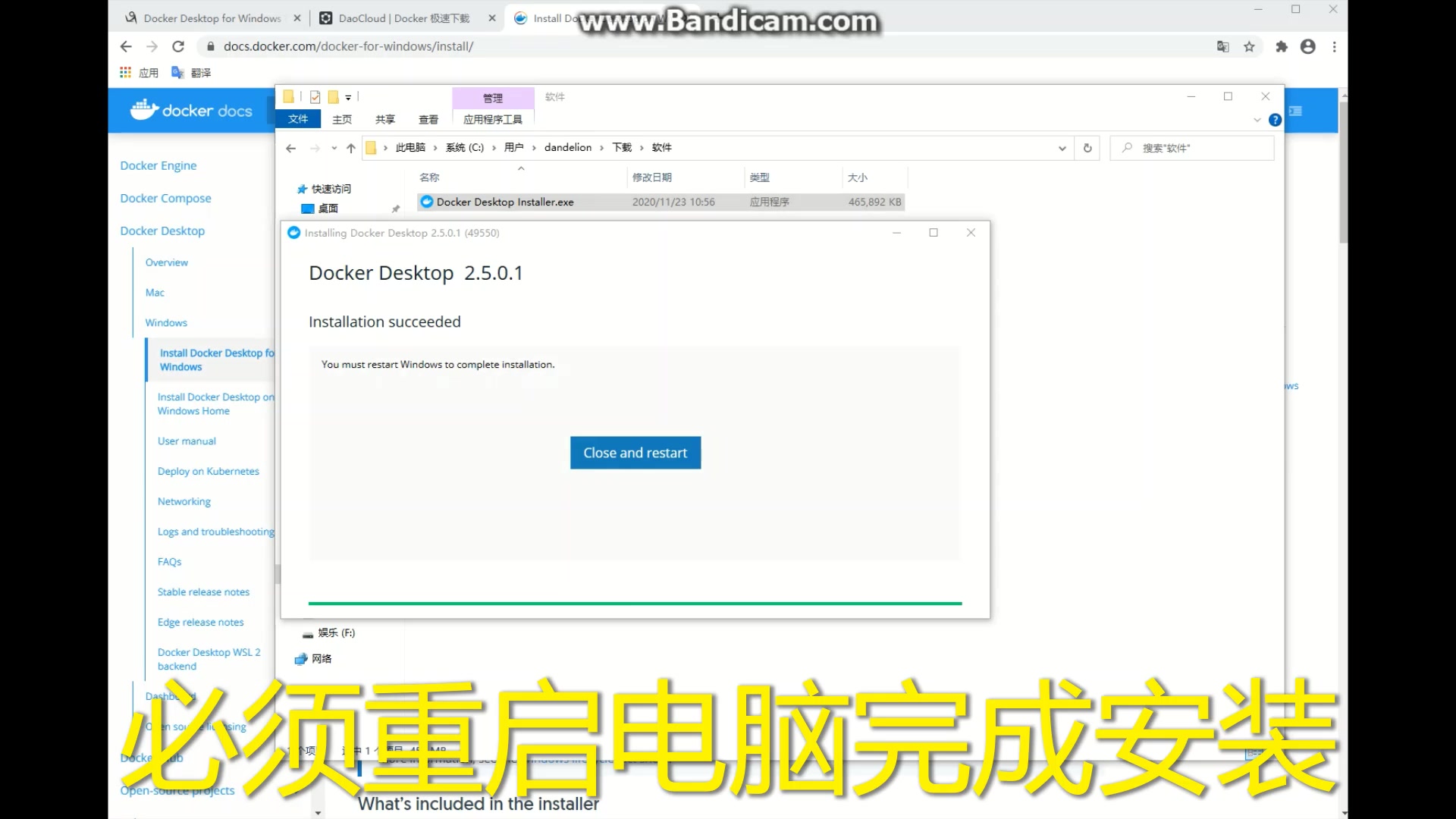Select the Windows sidebar entry

166,323
